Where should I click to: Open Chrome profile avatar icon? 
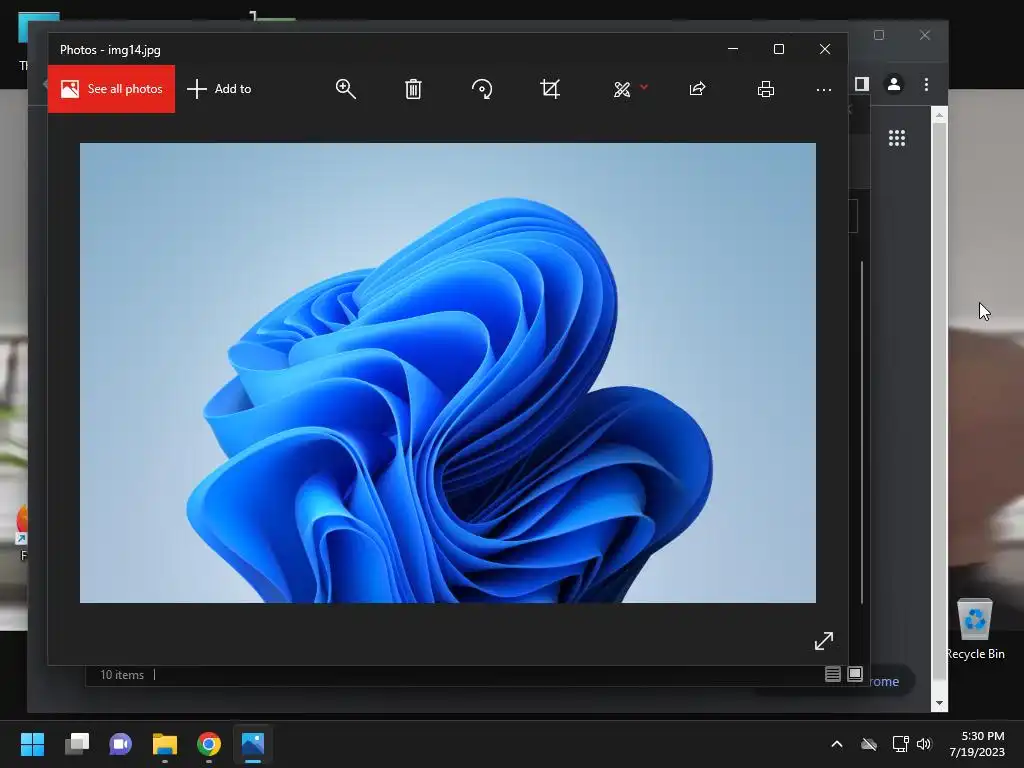point(893,84)
